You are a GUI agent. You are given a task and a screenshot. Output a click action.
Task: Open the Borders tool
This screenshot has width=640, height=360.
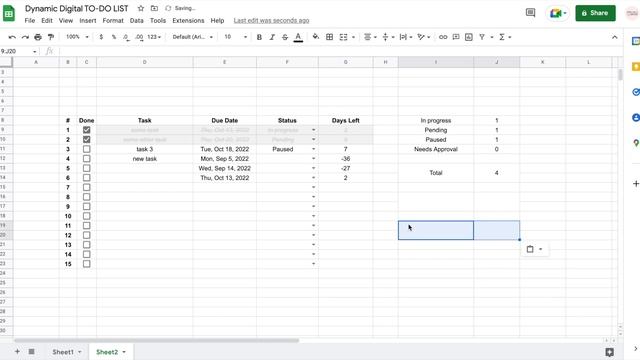(x=329, y=37)
